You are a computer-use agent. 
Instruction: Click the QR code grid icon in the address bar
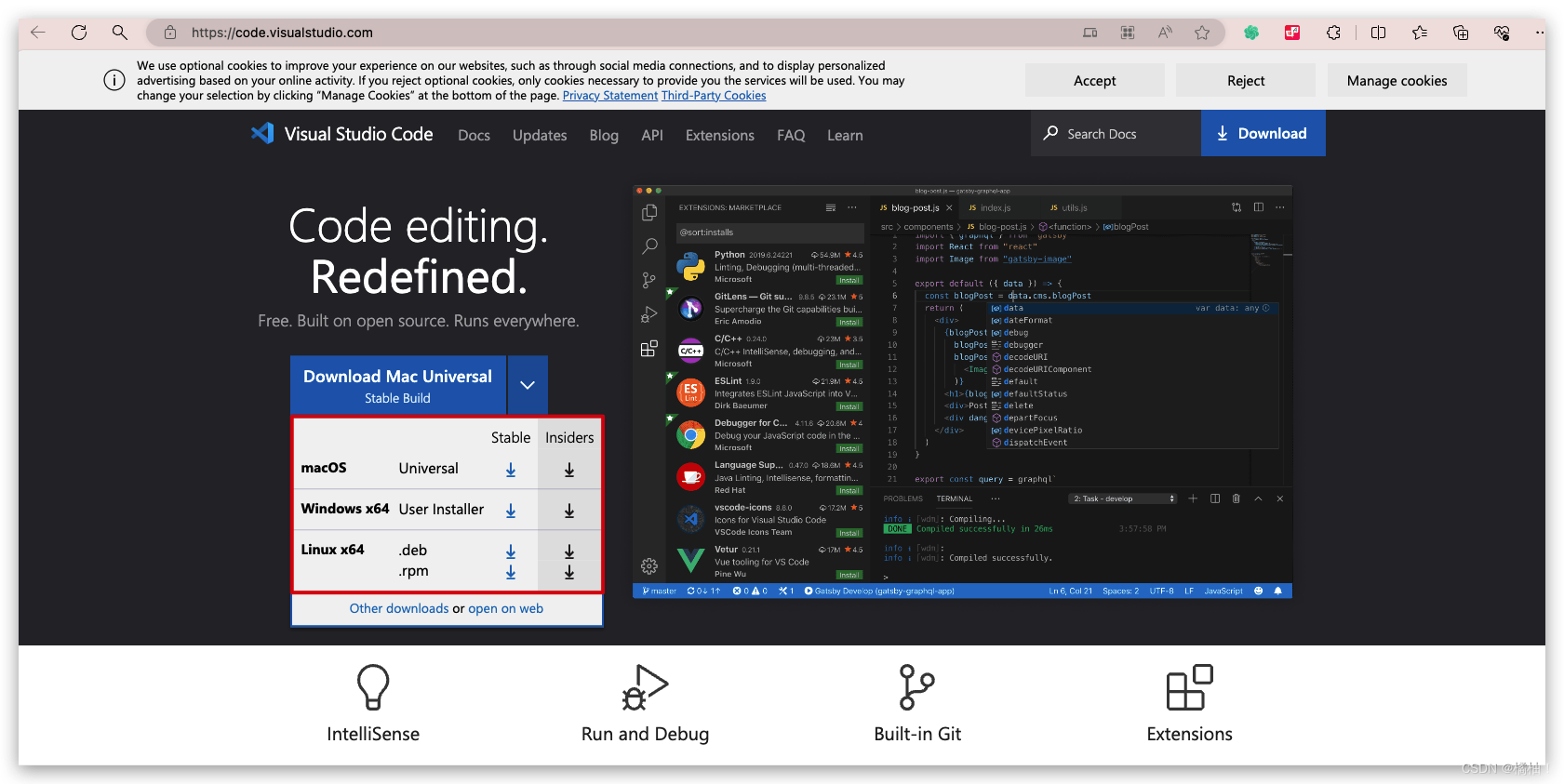coord(1128,33)
